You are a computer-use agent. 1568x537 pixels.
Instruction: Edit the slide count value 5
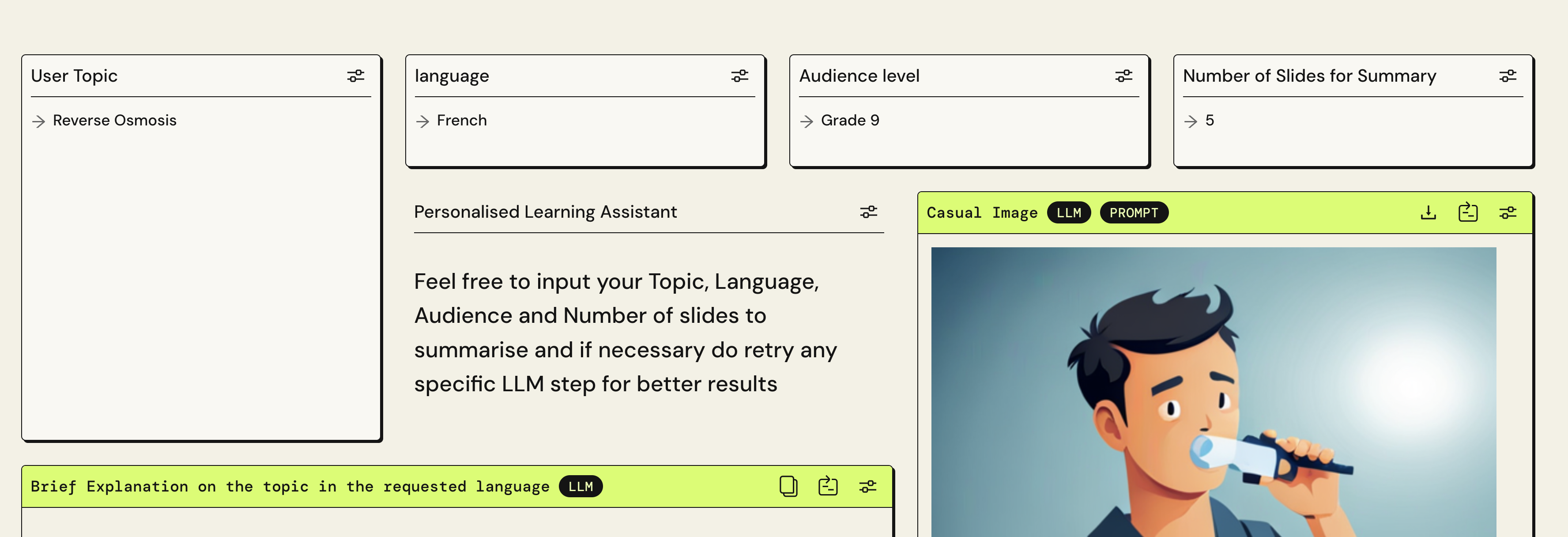(x=1210, y=121)
